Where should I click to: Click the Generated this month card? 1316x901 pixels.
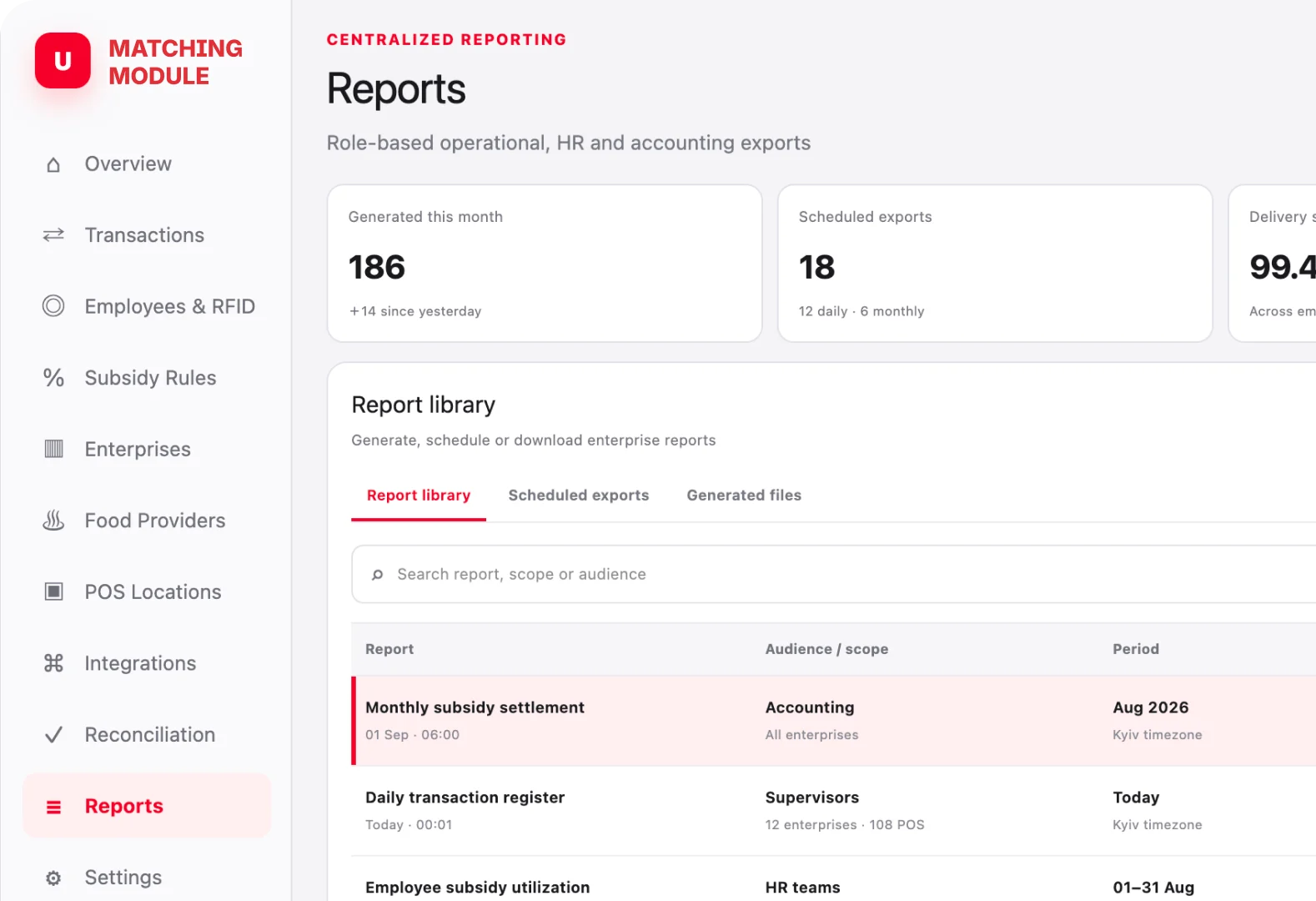545,263
